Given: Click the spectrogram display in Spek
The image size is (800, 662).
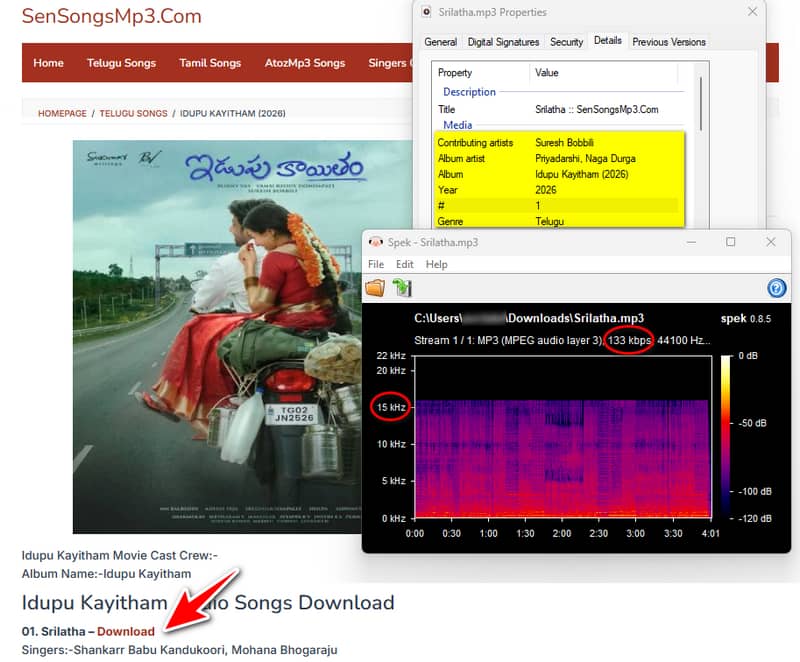Looking at the screenshot, I should pyautogui.click(x=563, y=437).
